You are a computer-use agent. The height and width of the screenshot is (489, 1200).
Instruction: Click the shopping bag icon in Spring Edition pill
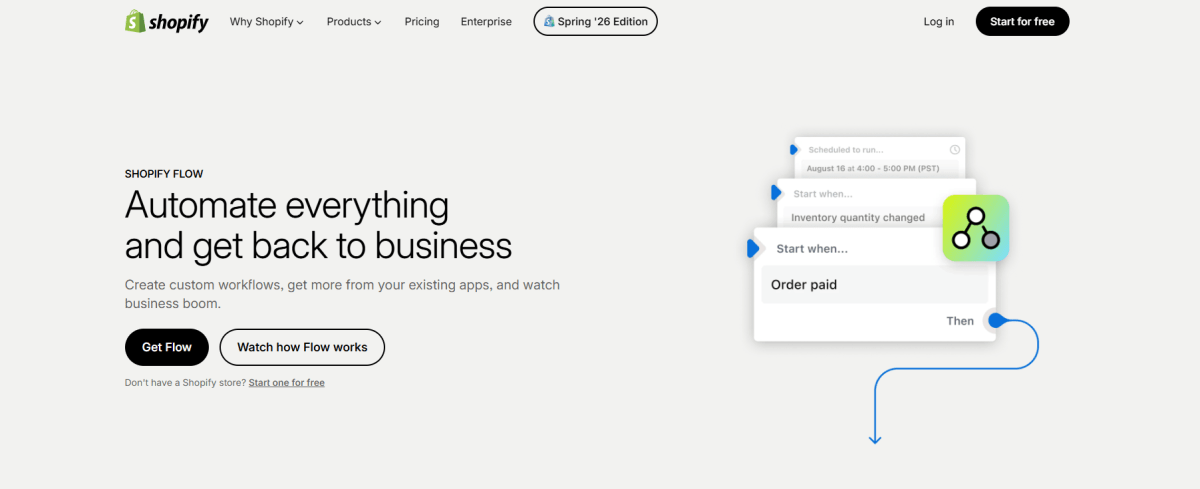[549, 21]
